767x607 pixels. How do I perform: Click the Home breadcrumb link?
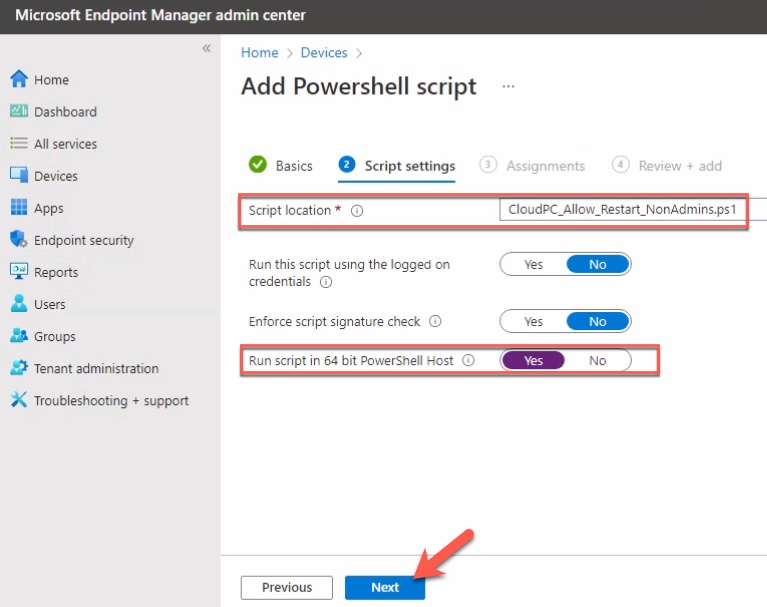(x=259, y=52)
